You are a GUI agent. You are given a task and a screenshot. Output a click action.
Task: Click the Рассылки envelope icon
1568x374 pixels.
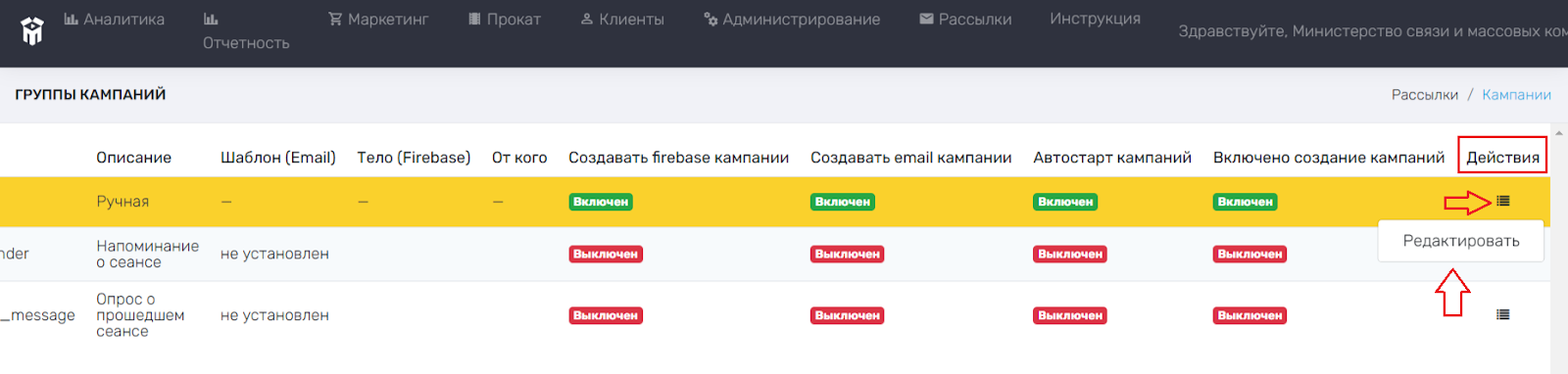point(926,19)
